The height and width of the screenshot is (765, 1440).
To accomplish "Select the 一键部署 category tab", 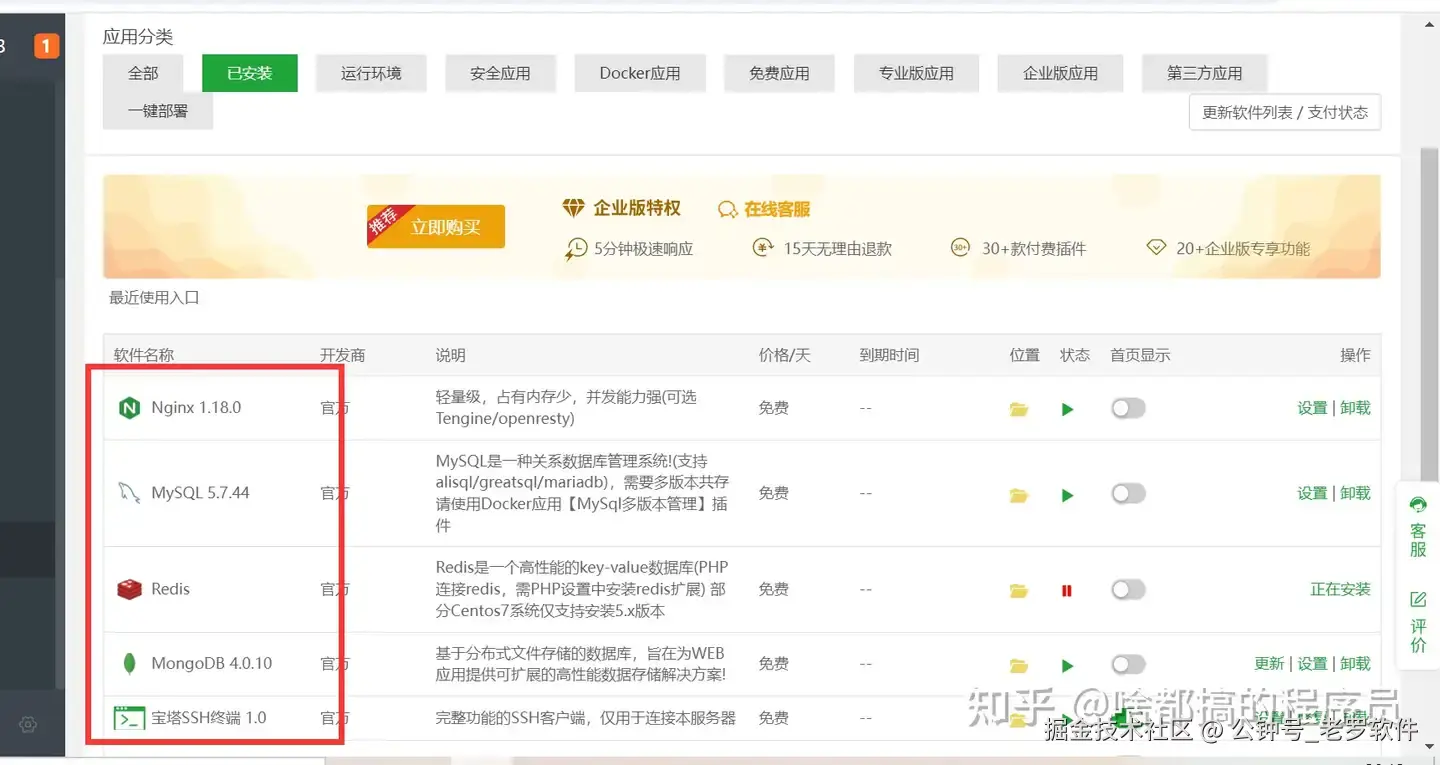I will (x=158, y=111).
